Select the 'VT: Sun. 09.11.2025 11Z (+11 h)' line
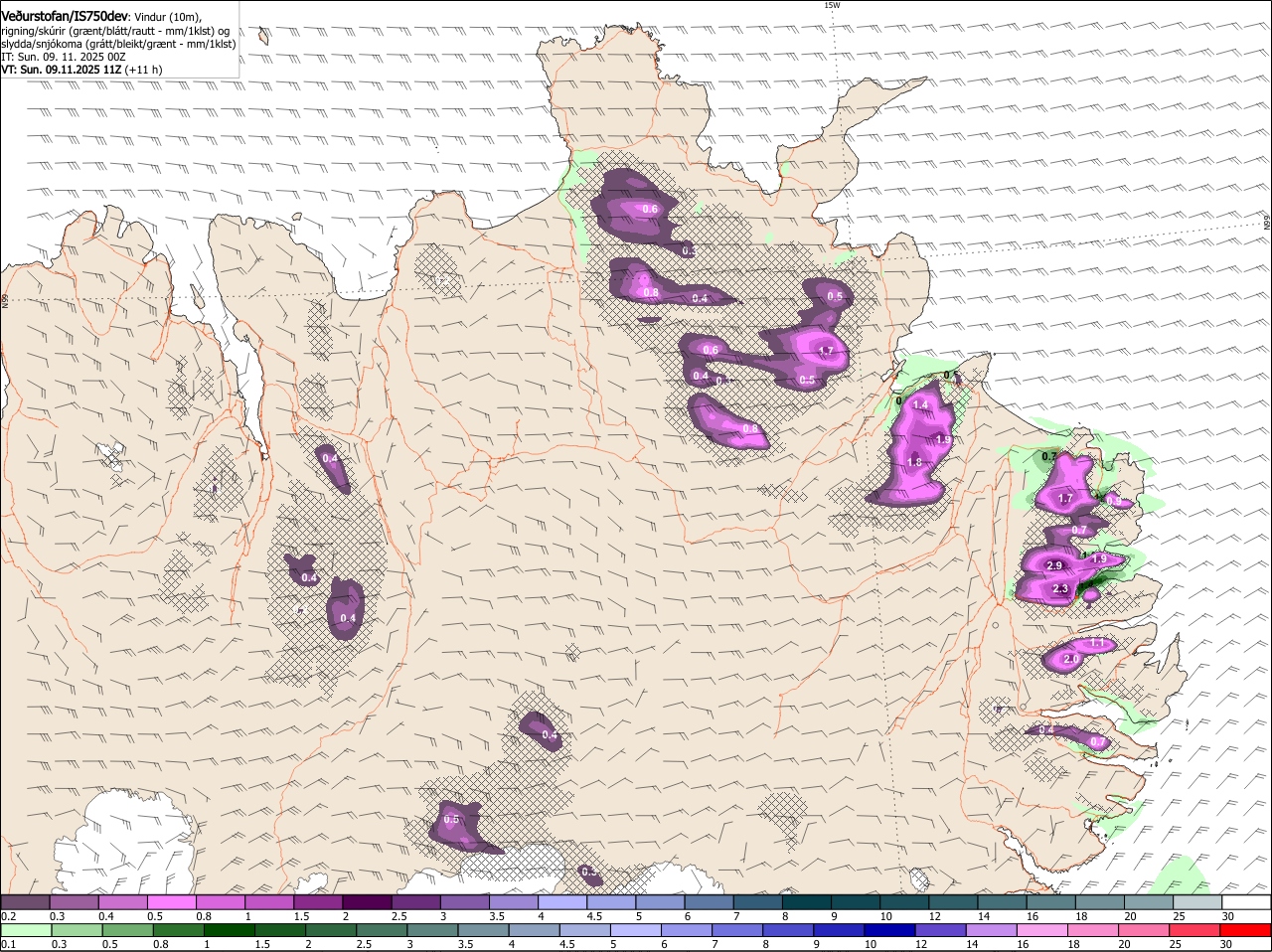Image resolution: width=1272 pixels, height=952 pixels. [x=81, y=70]
